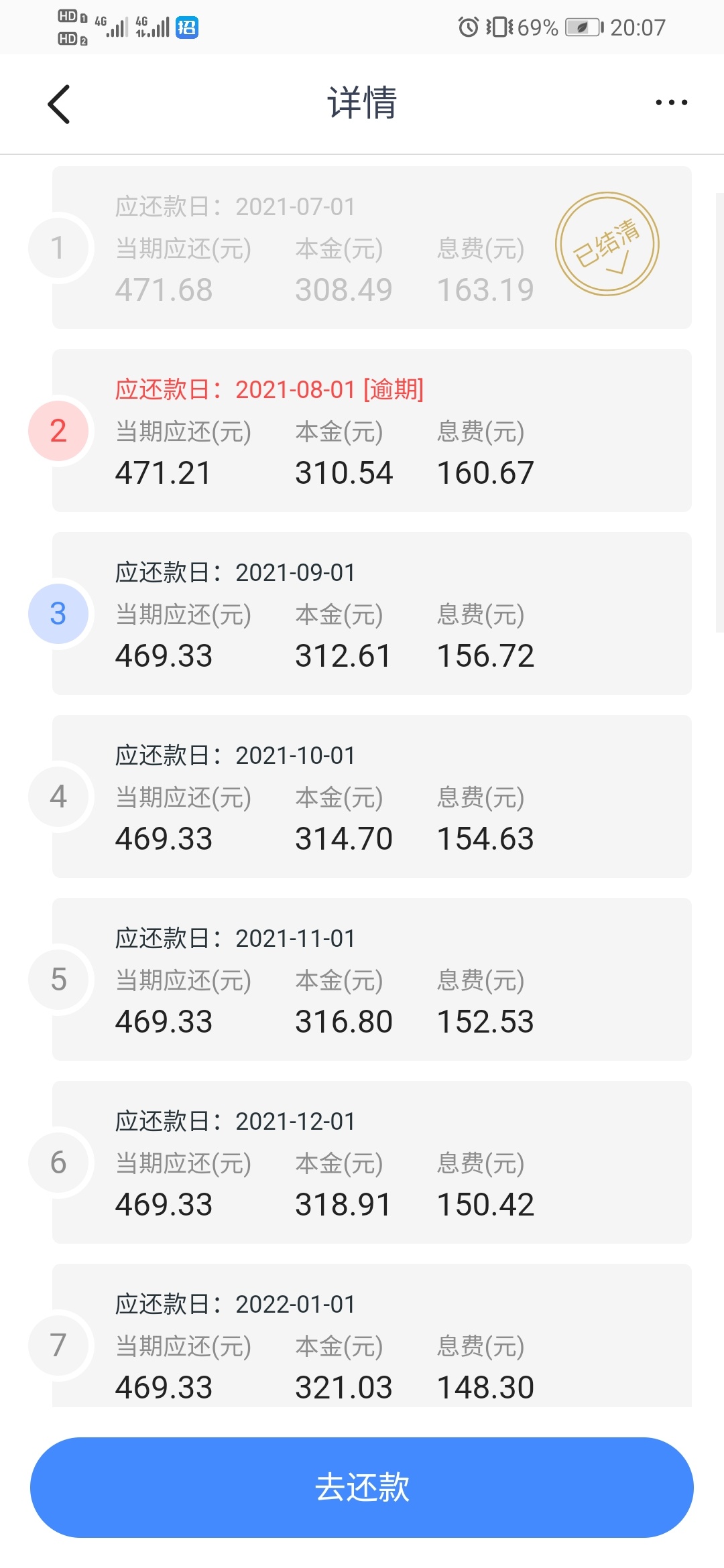Select the 2021-10-01 repayment entry

[372, 796]
